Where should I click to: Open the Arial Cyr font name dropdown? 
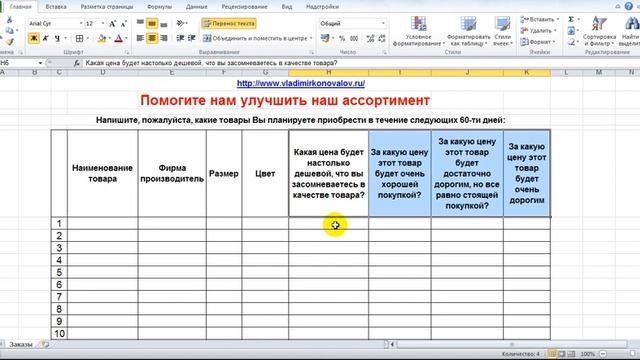[x=81, y=24]
